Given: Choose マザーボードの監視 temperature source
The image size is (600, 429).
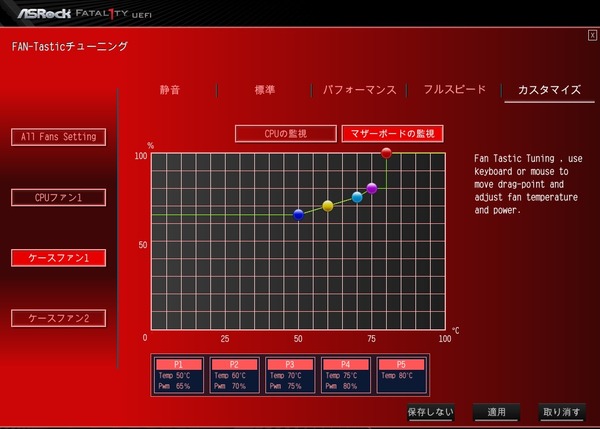Looking at the screenshot, I should 393,134.
